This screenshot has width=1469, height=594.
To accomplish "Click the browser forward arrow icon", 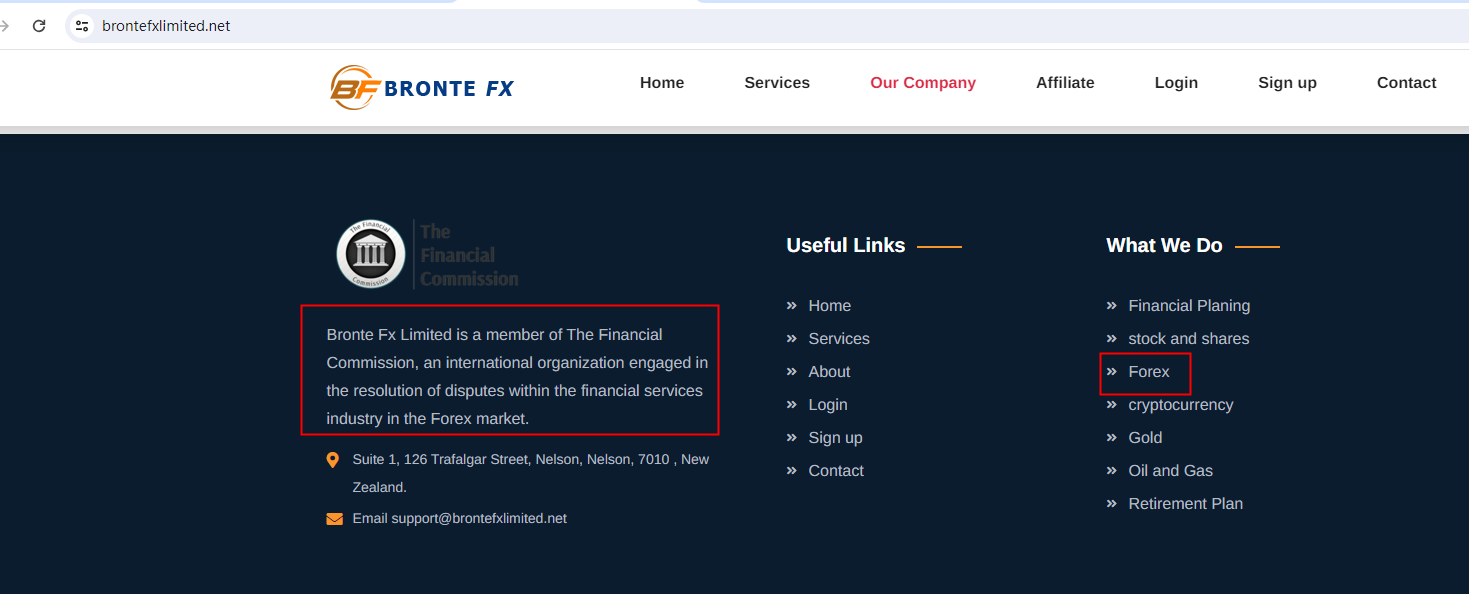I will tap(4, 26).
